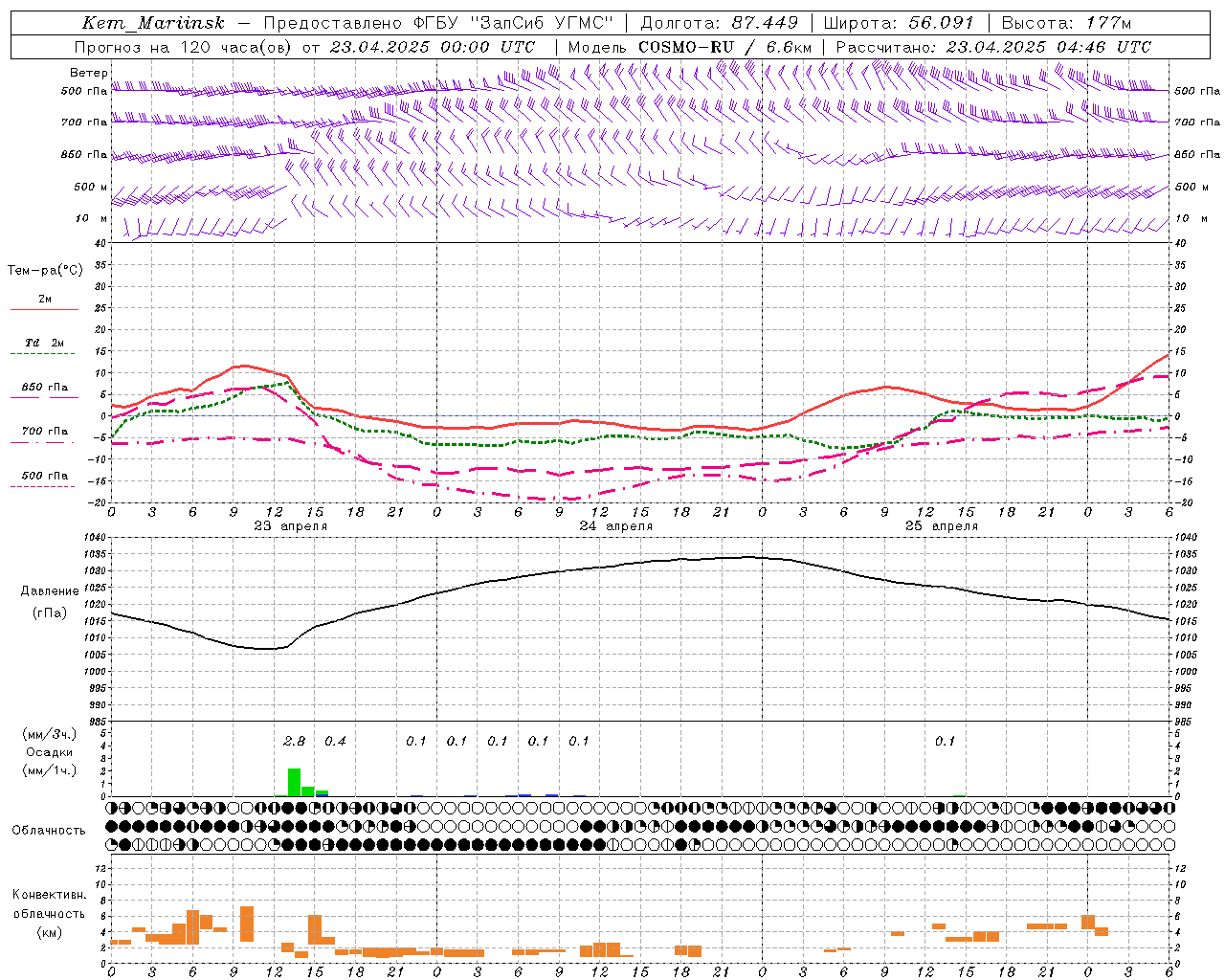Click the '24 апреля' date label

tap(616, 526)
